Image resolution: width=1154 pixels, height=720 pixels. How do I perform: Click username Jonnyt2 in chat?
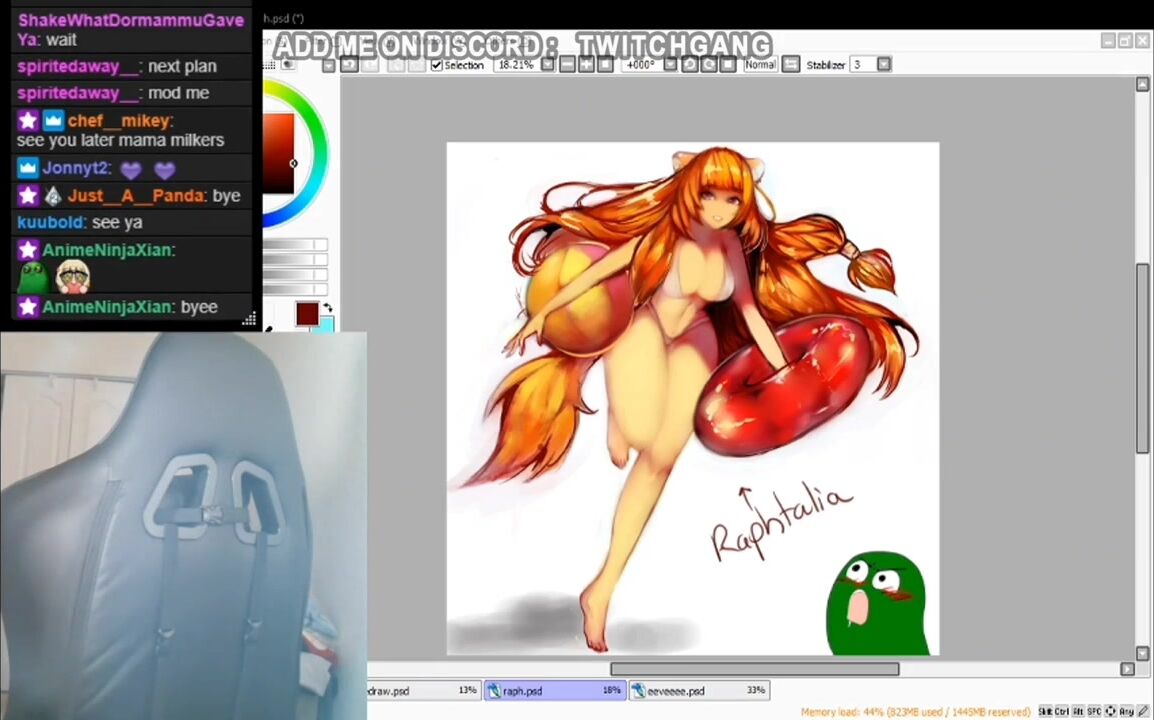[x=76, y=168]
